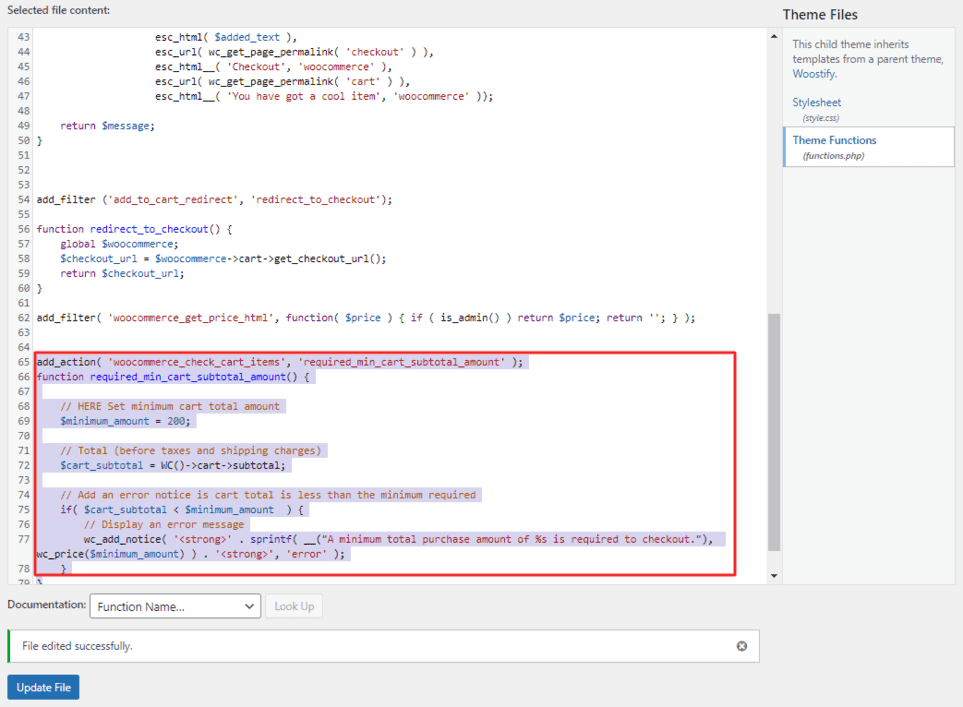Click the File edited successfully message text

pos(78,646)
